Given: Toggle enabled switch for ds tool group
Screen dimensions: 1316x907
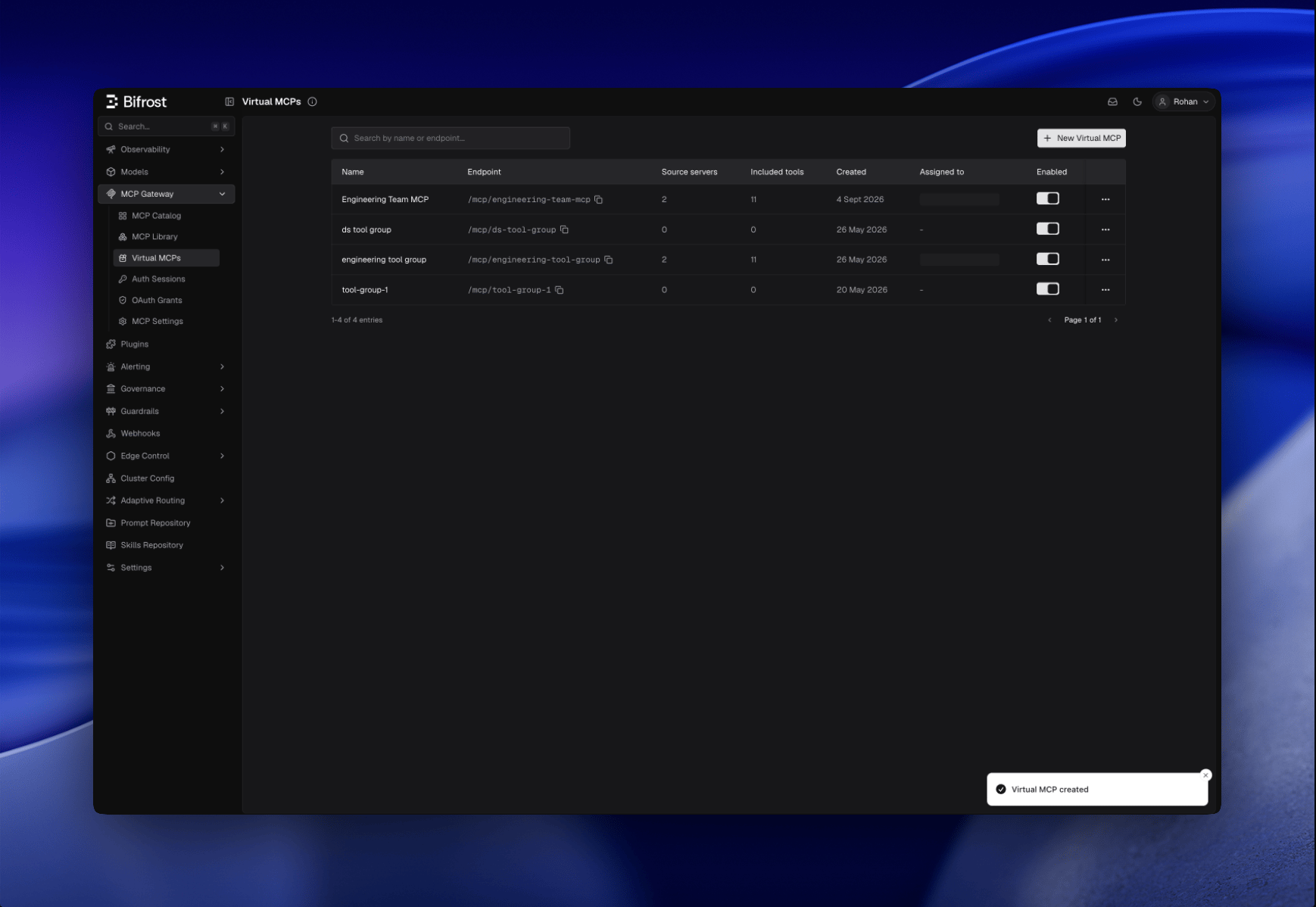Looking at the screenshot, I should tap(1048, 229).
